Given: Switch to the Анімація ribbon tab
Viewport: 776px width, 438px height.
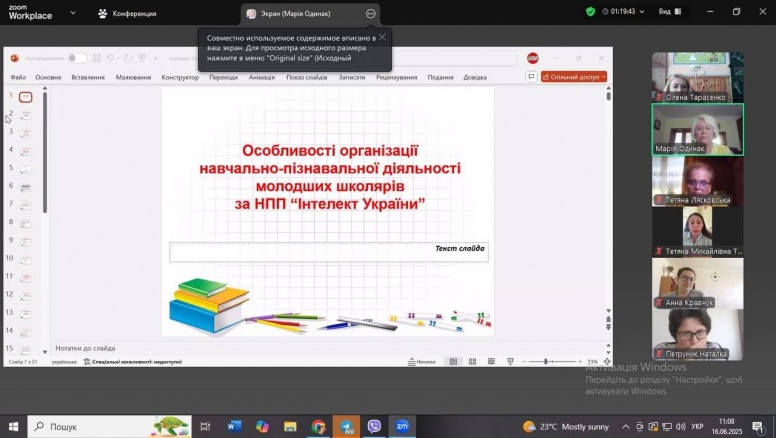Looking at the screenshot, I should pos(262,77).
